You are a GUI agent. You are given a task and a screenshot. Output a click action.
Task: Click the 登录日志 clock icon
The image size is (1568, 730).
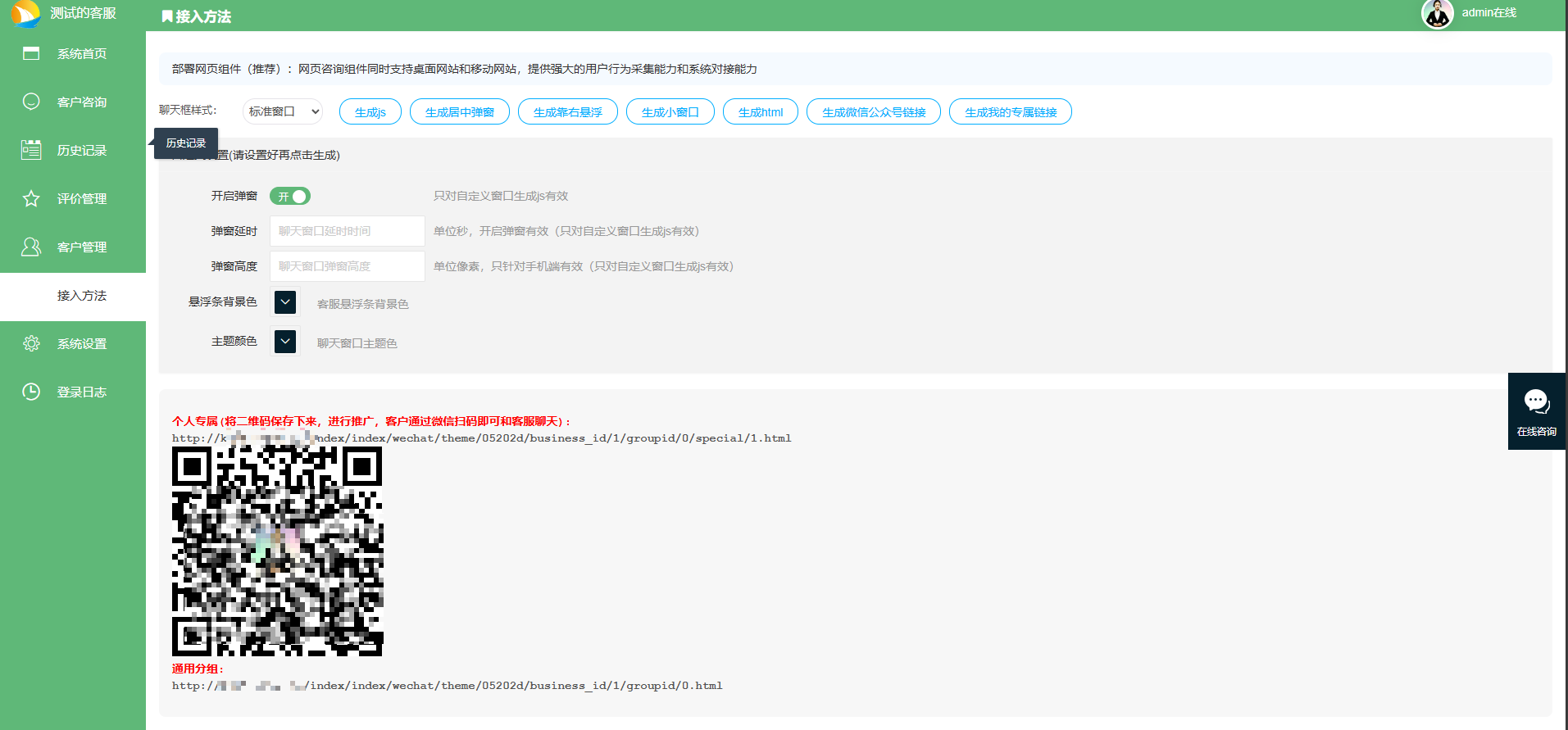pyautogui.click(x=31, y=392)
